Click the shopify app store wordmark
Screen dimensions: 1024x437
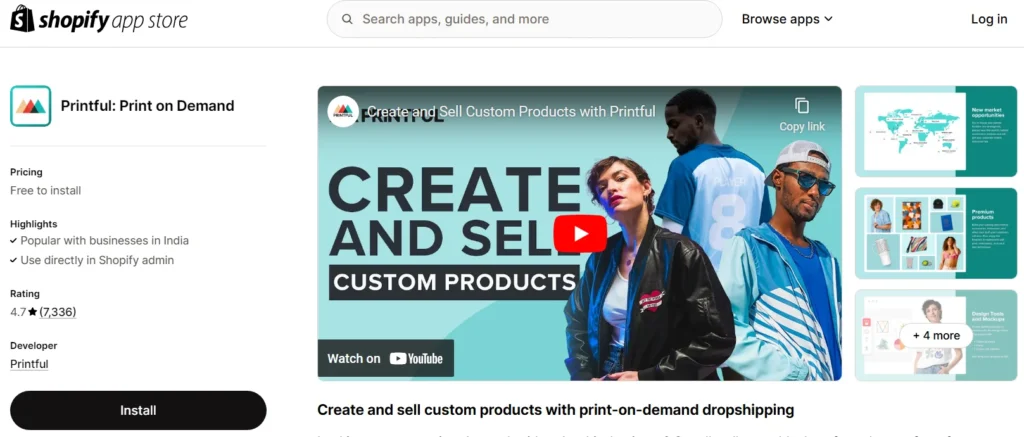(113, 20)
